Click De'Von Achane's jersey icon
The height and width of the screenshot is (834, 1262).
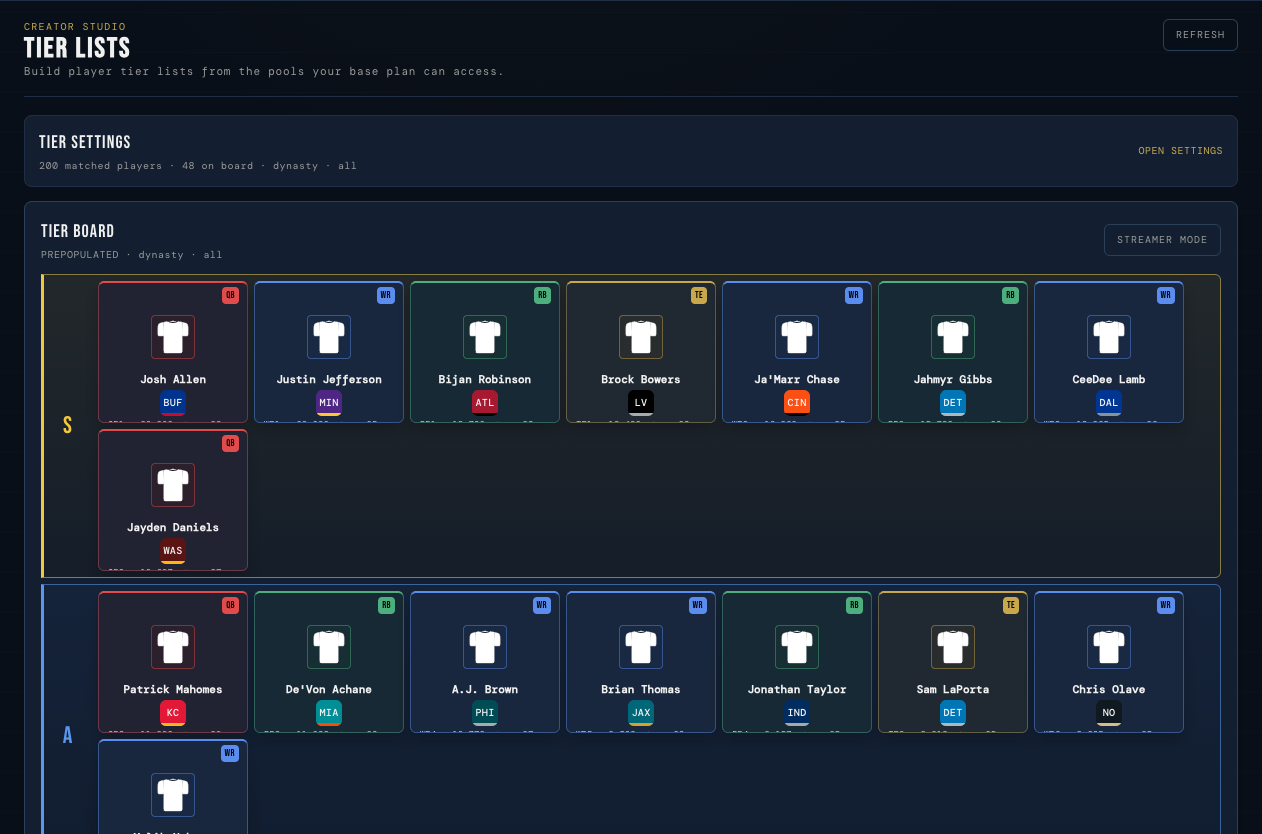[329, 647]
